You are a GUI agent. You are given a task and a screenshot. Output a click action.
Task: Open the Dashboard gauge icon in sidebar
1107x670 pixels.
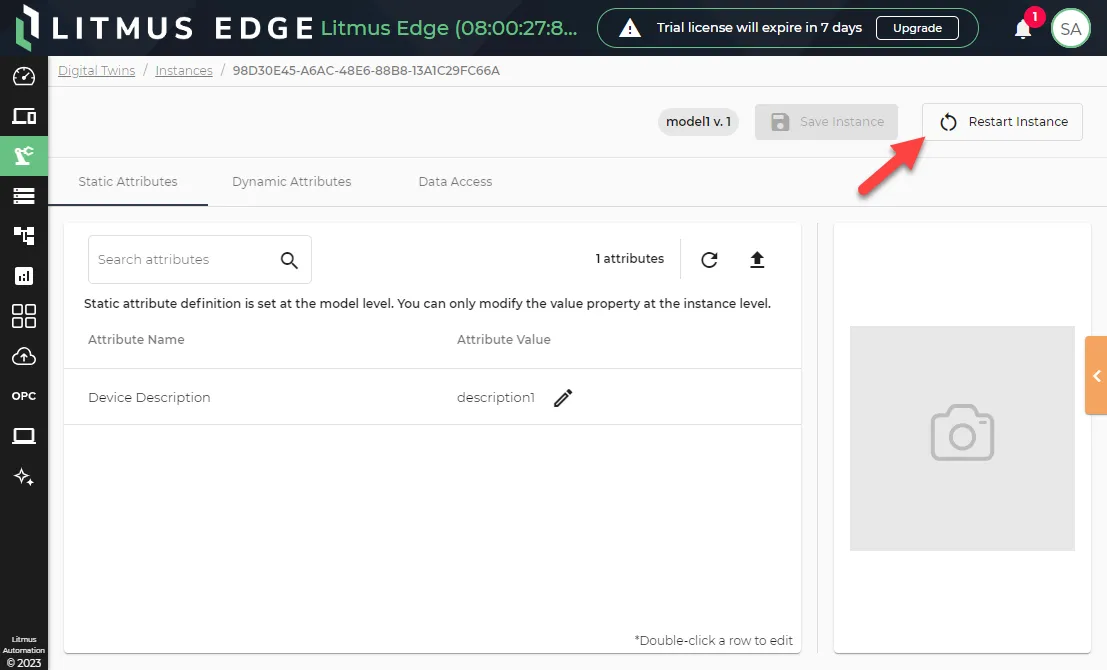coord(24,76)
